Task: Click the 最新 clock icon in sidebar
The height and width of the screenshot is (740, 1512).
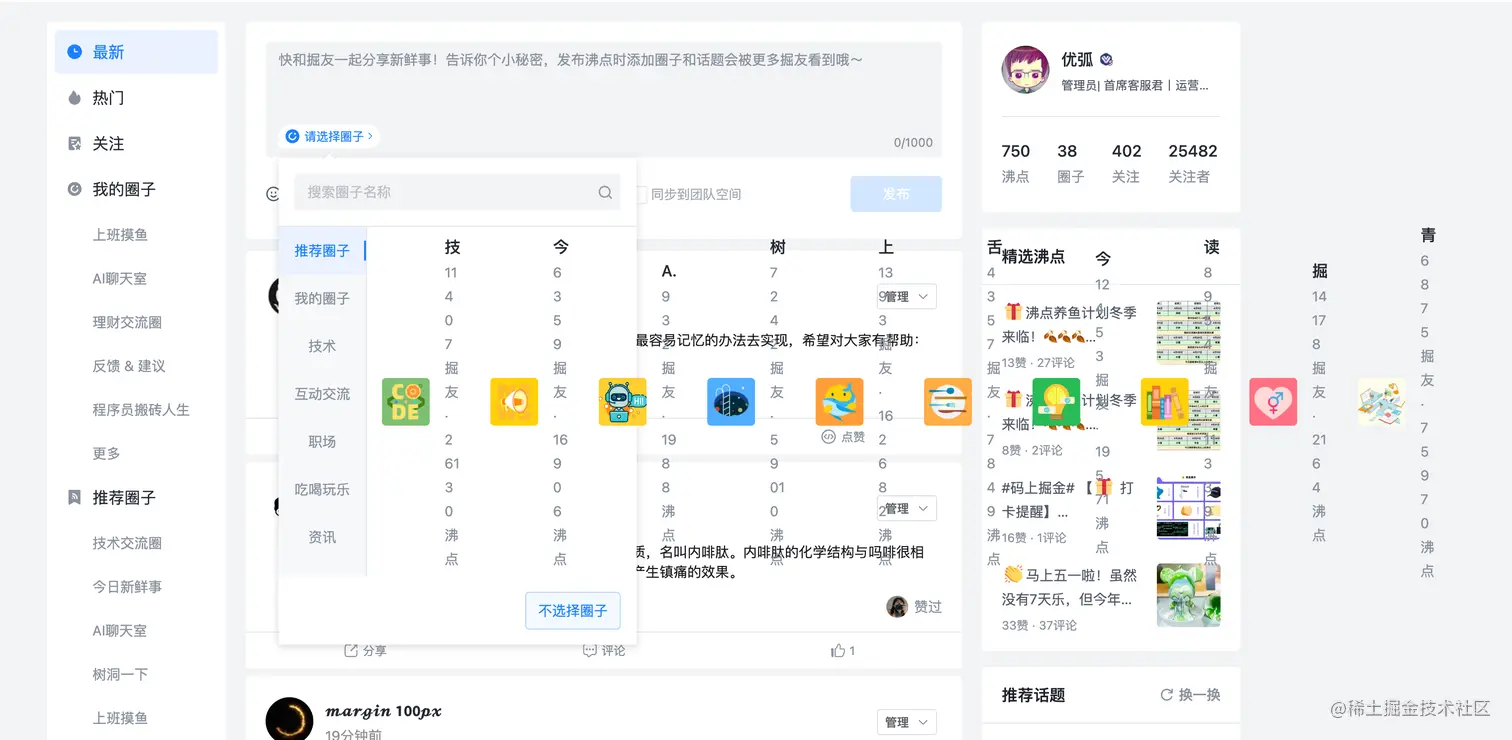Action: [74, 52]
